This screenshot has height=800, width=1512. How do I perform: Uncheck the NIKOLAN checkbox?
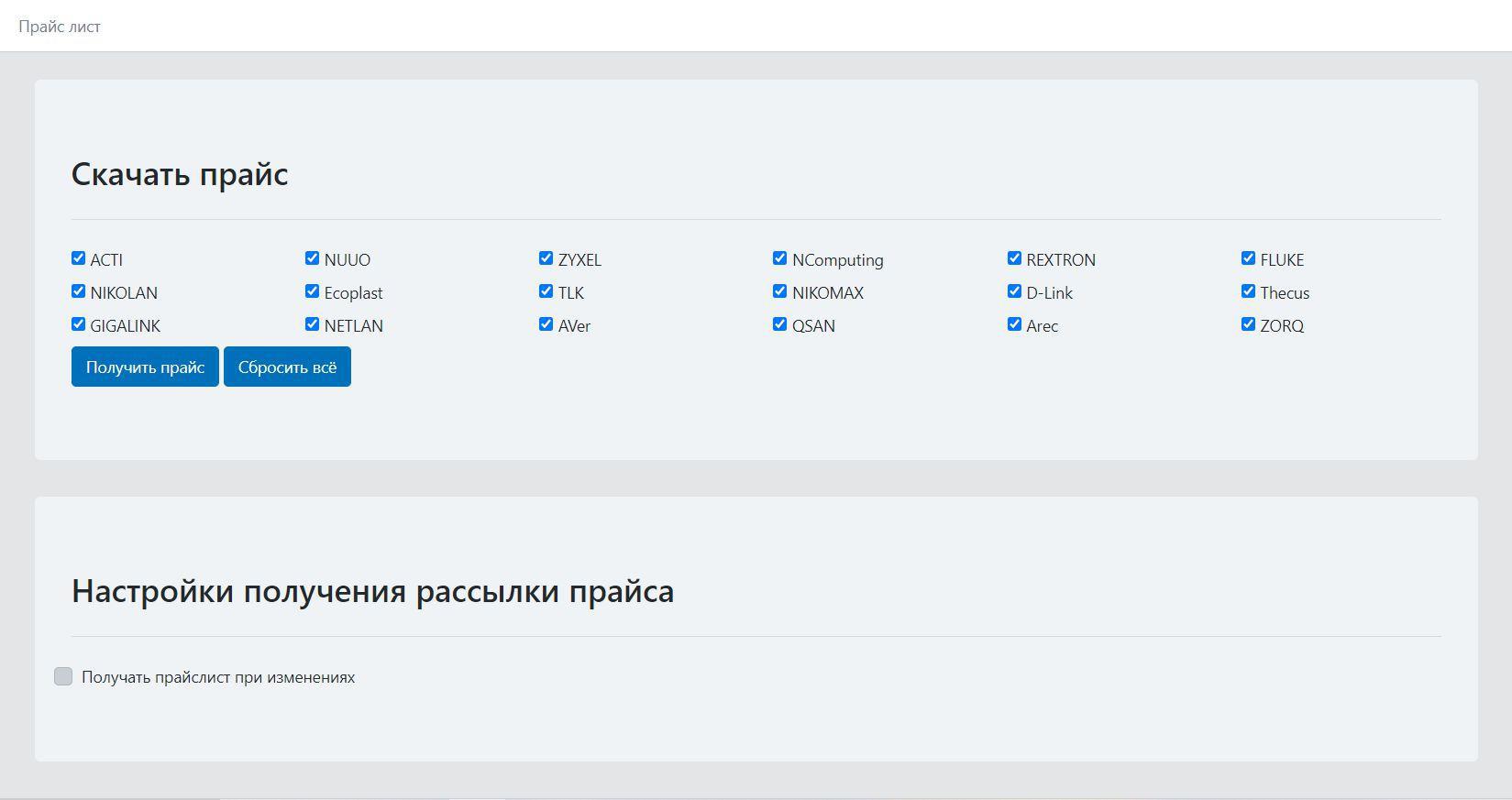(x=78, y=291)
